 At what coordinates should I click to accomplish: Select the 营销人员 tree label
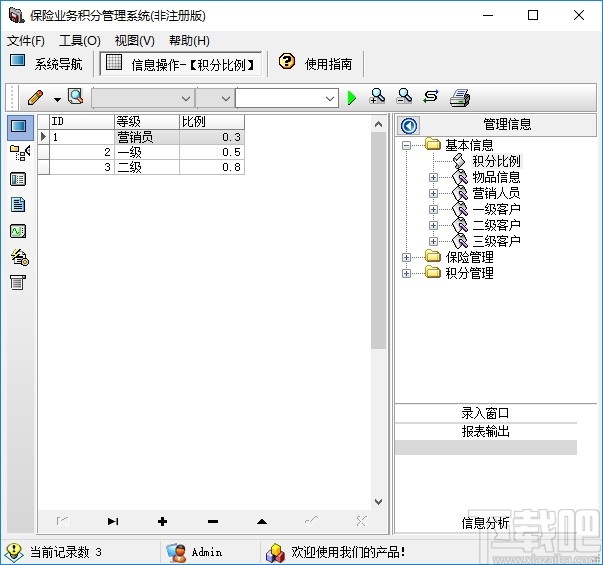pyautogui.click(x=496, y=193)
